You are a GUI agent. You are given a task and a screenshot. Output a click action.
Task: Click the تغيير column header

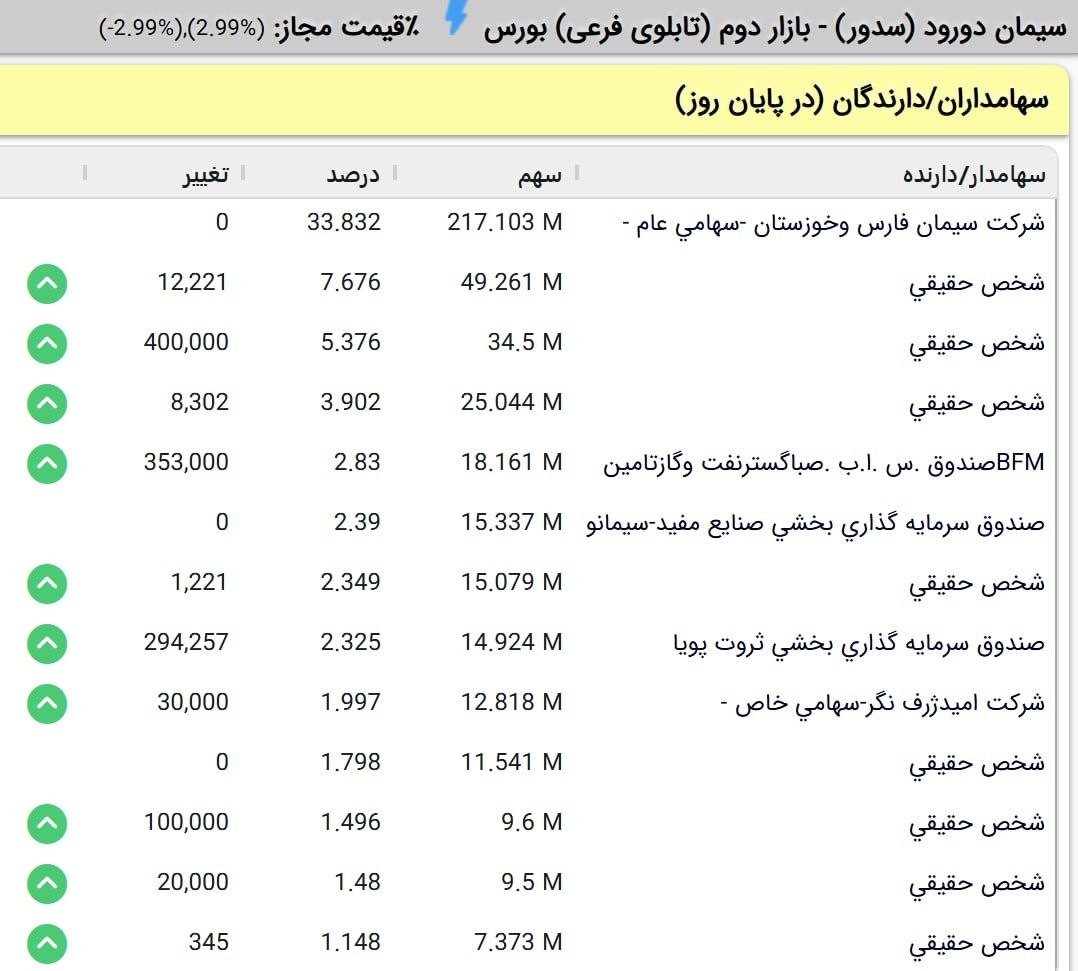pos(205,175)
